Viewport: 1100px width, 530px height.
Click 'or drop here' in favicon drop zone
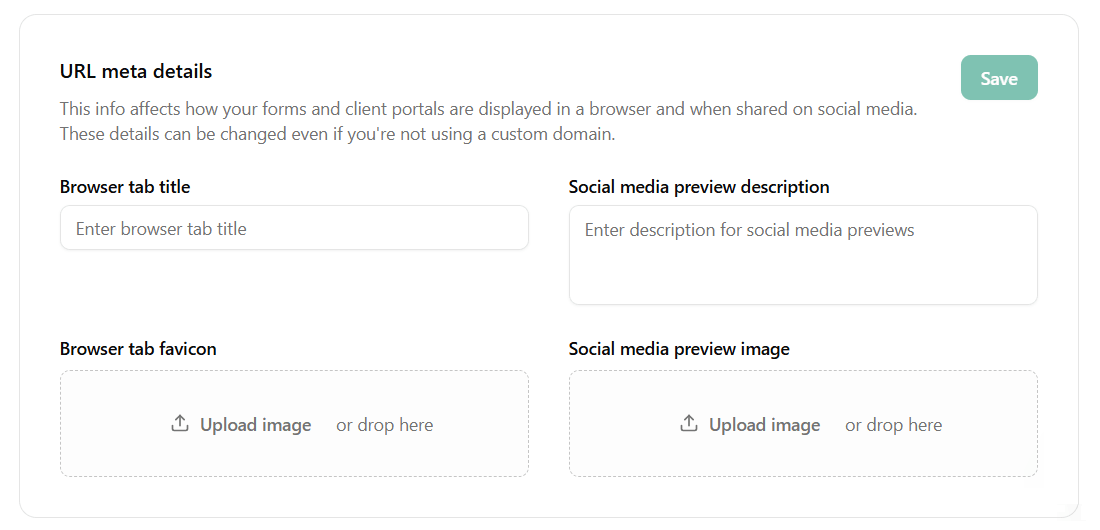(384, 425)
